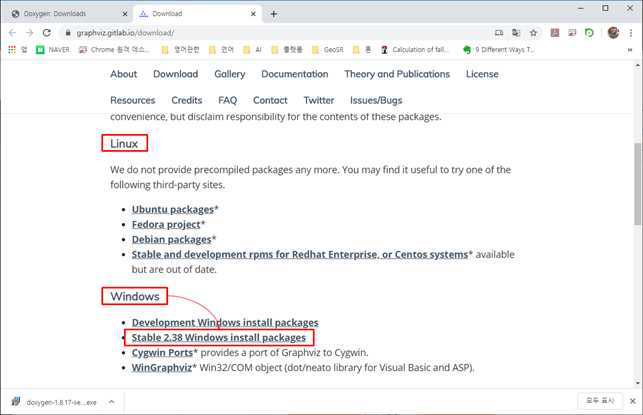Open the Chrome remote desktop bookmark
Screen dimensions: 643x415
pyautogui.click(x=114, y=50)
